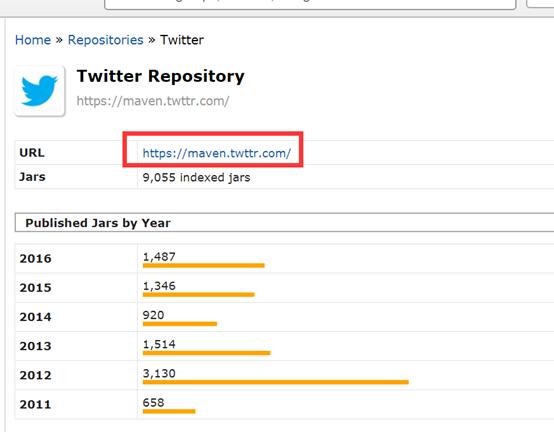Click the orange bar for 2014

pos(180,324)
